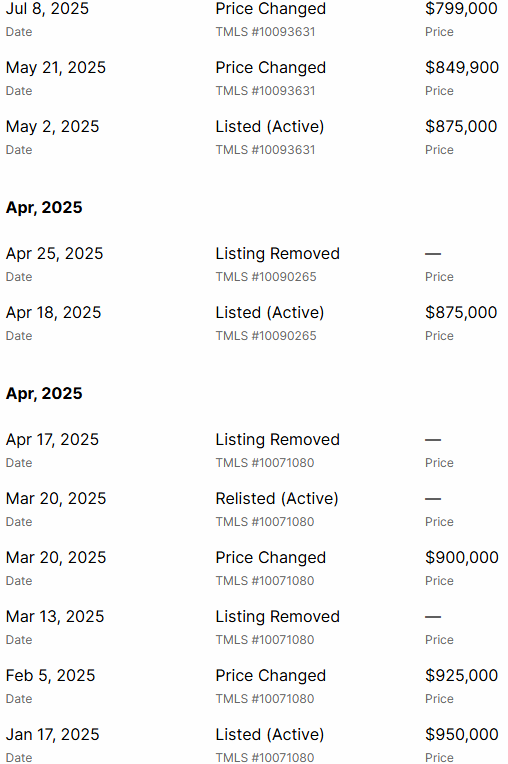Image resolution: width=508 pixels, height=764 pixels.
Task: Click the $900,000 price value
Action: 462,558
